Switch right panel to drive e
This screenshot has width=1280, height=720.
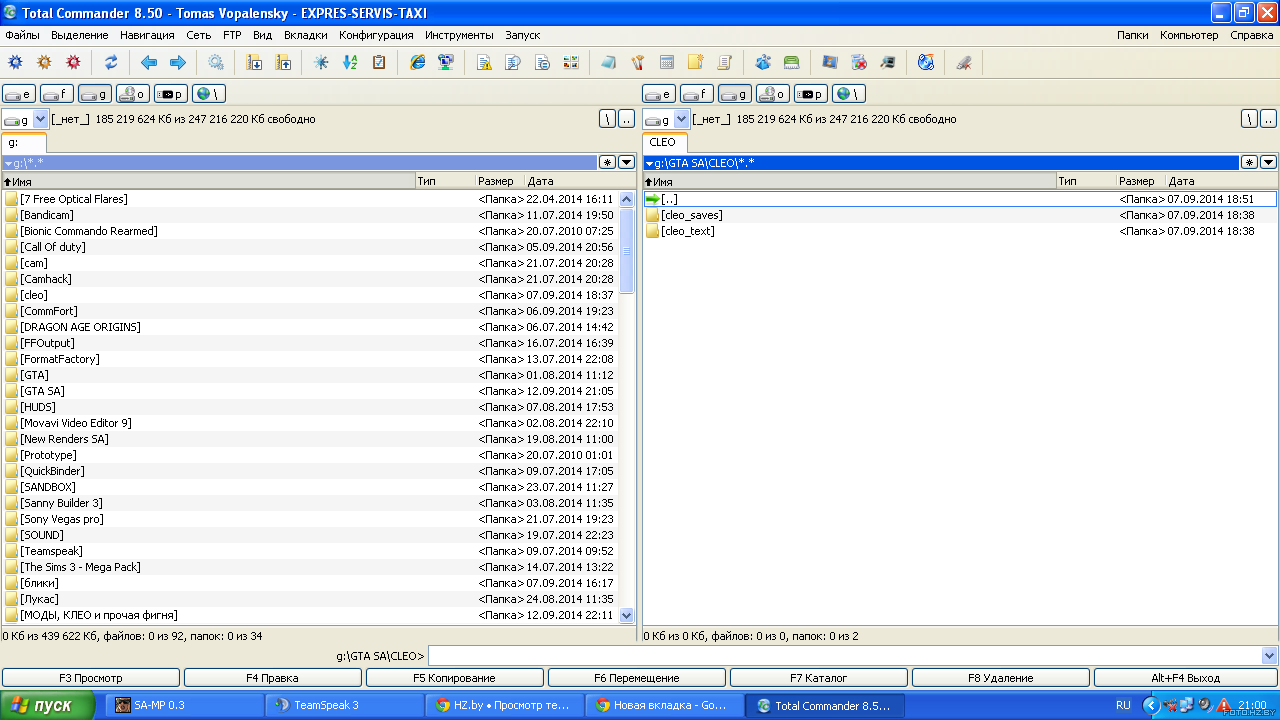[x=659, y=94]
